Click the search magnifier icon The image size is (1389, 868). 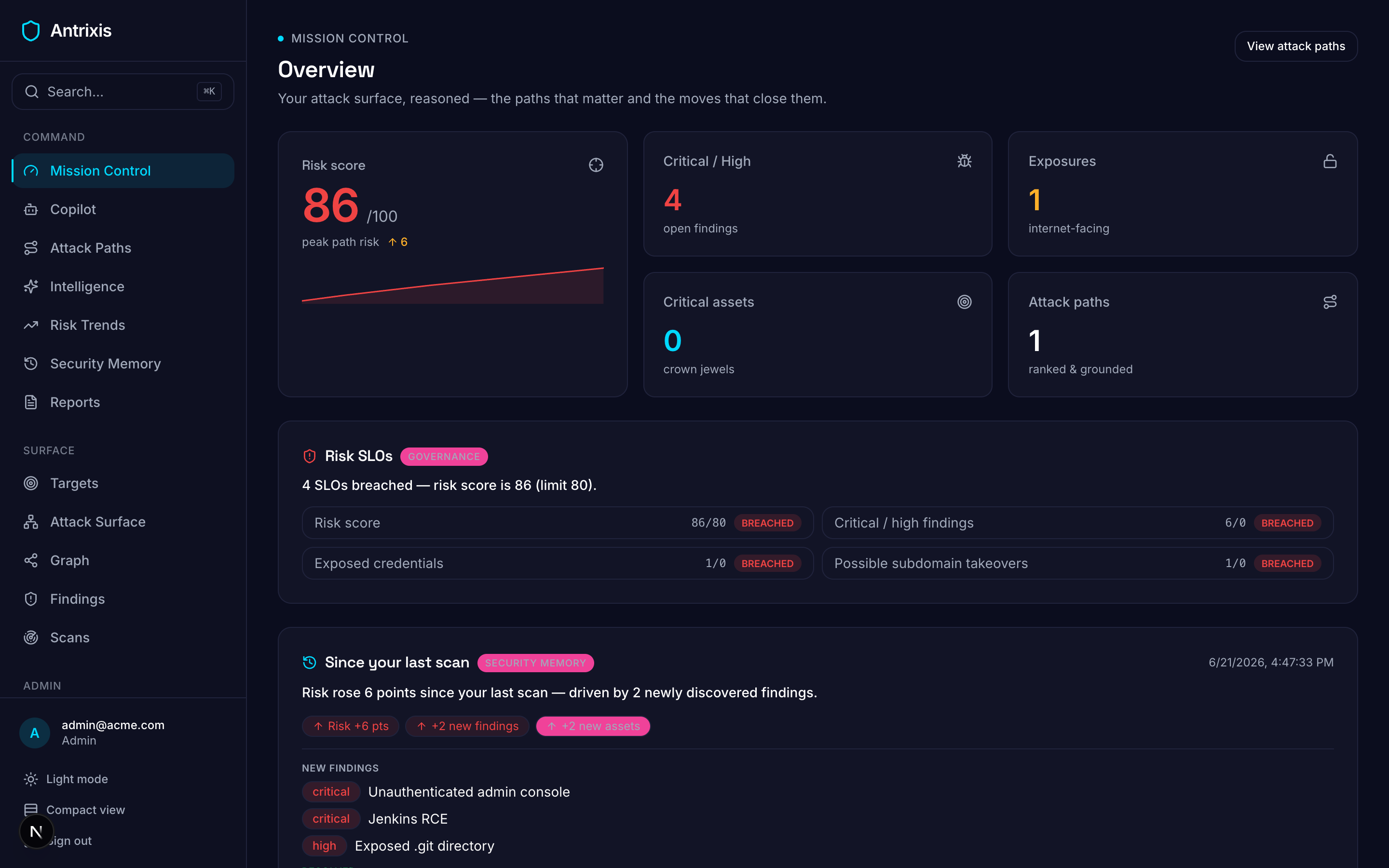(x=32, y=92)
